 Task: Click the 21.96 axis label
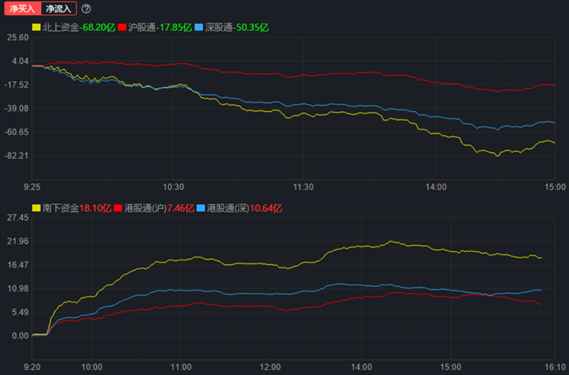point(18,241)
